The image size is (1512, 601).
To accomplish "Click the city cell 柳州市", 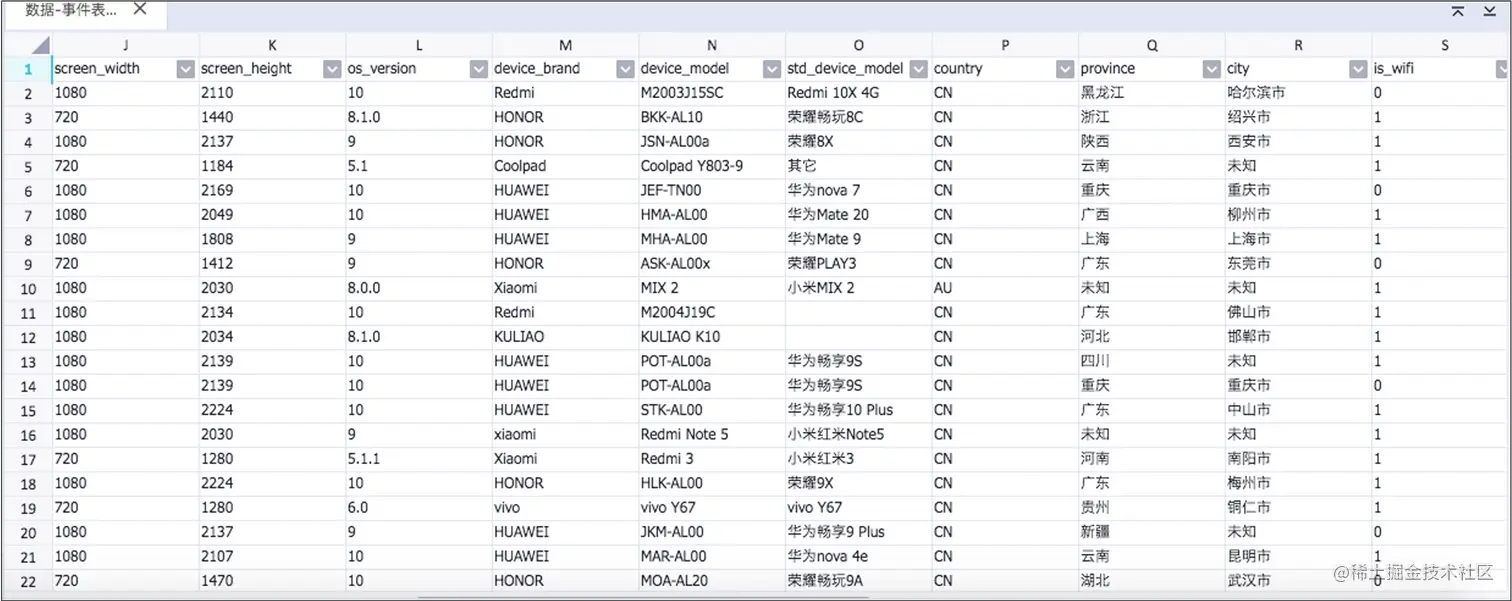I will [x=1298, y=215].
